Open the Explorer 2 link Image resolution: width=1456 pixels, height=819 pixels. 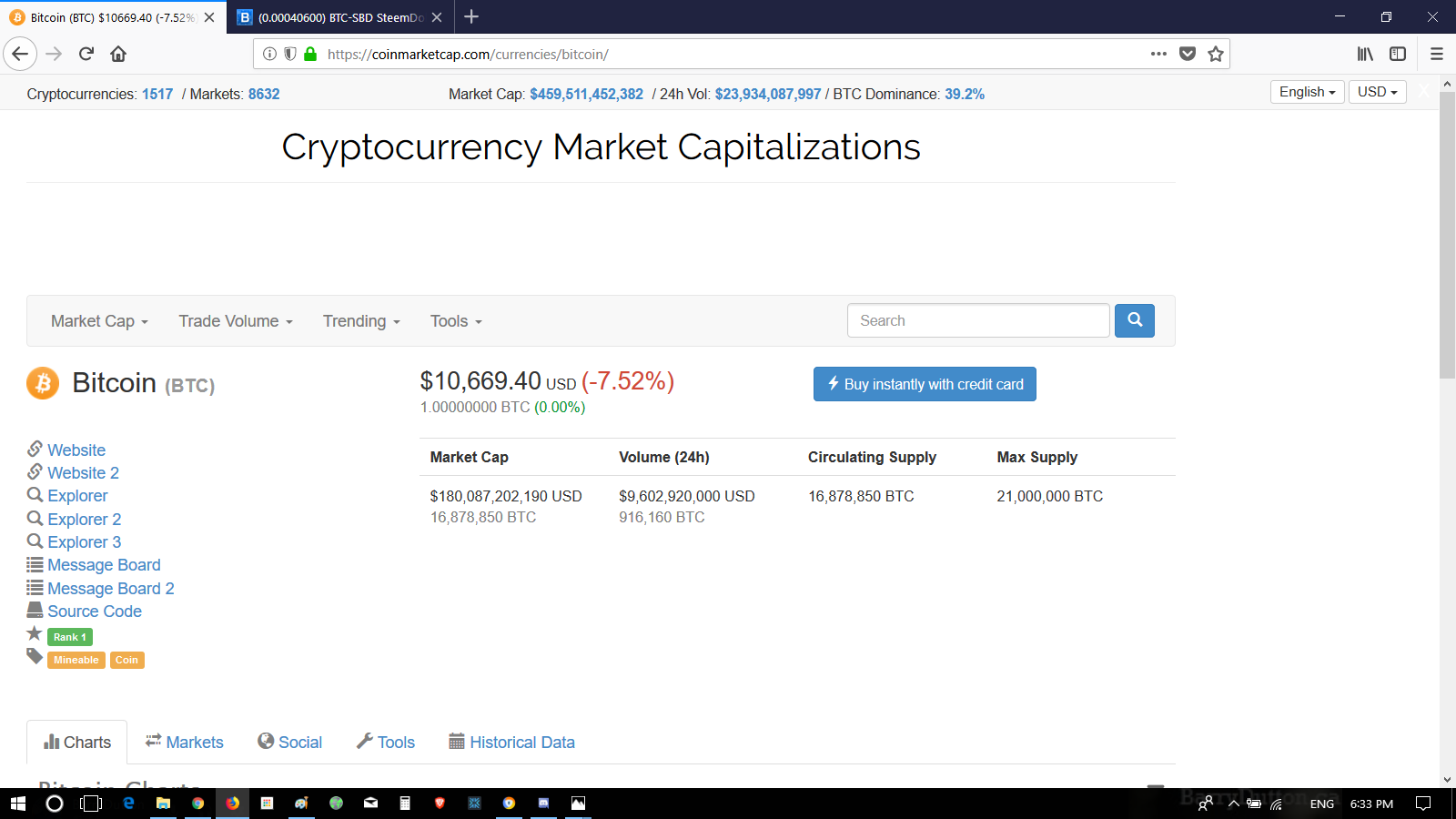pos(84,520)
